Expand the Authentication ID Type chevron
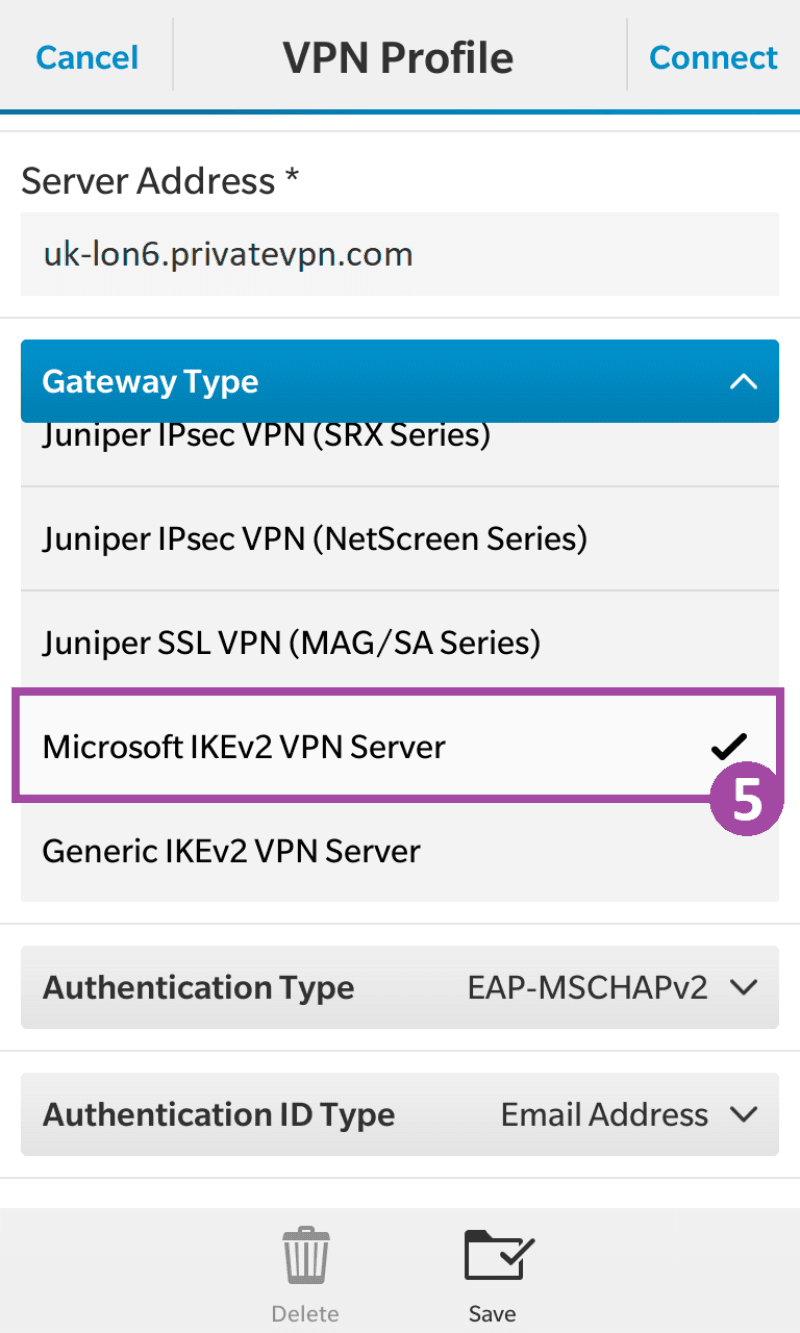 coord(743,1114)
